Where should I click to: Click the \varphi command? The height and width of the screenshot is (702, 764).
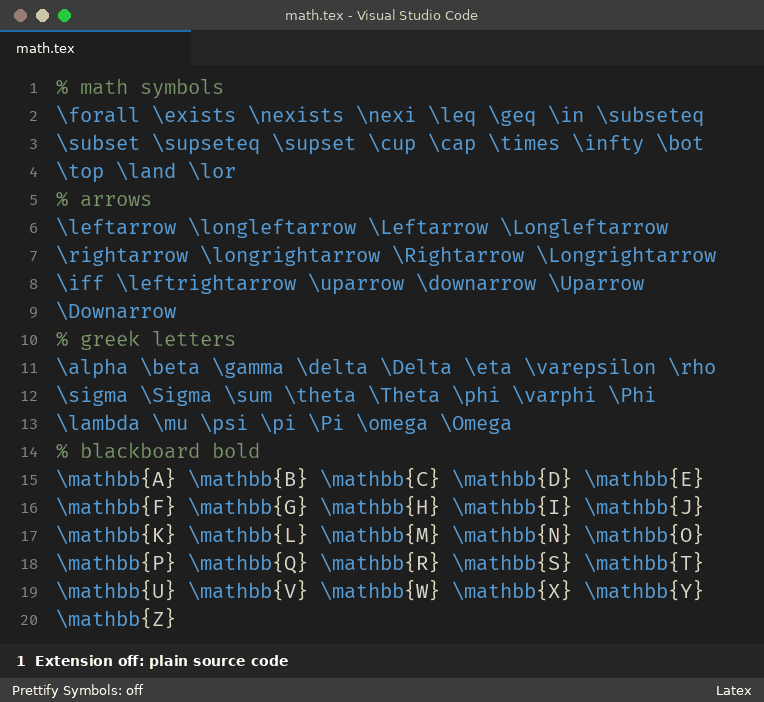pos(554,396)
